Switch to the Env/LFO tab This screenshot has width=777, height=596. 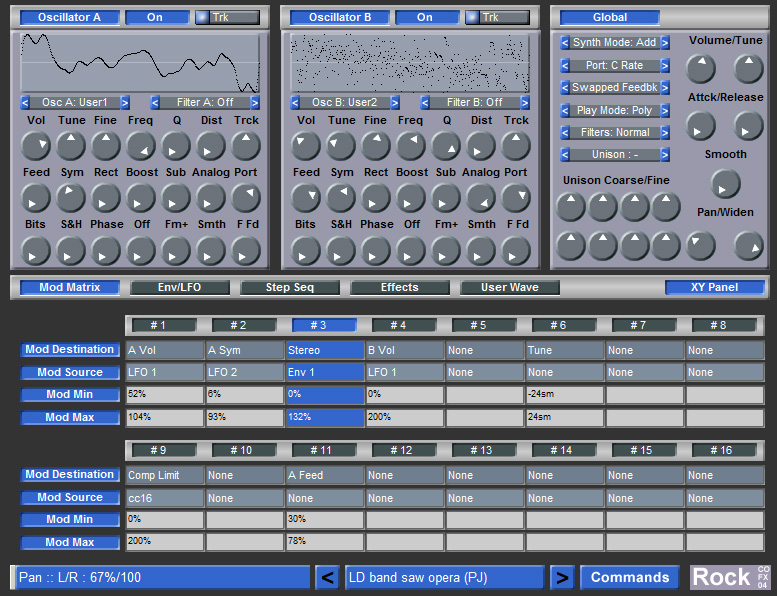pos(180,287)
